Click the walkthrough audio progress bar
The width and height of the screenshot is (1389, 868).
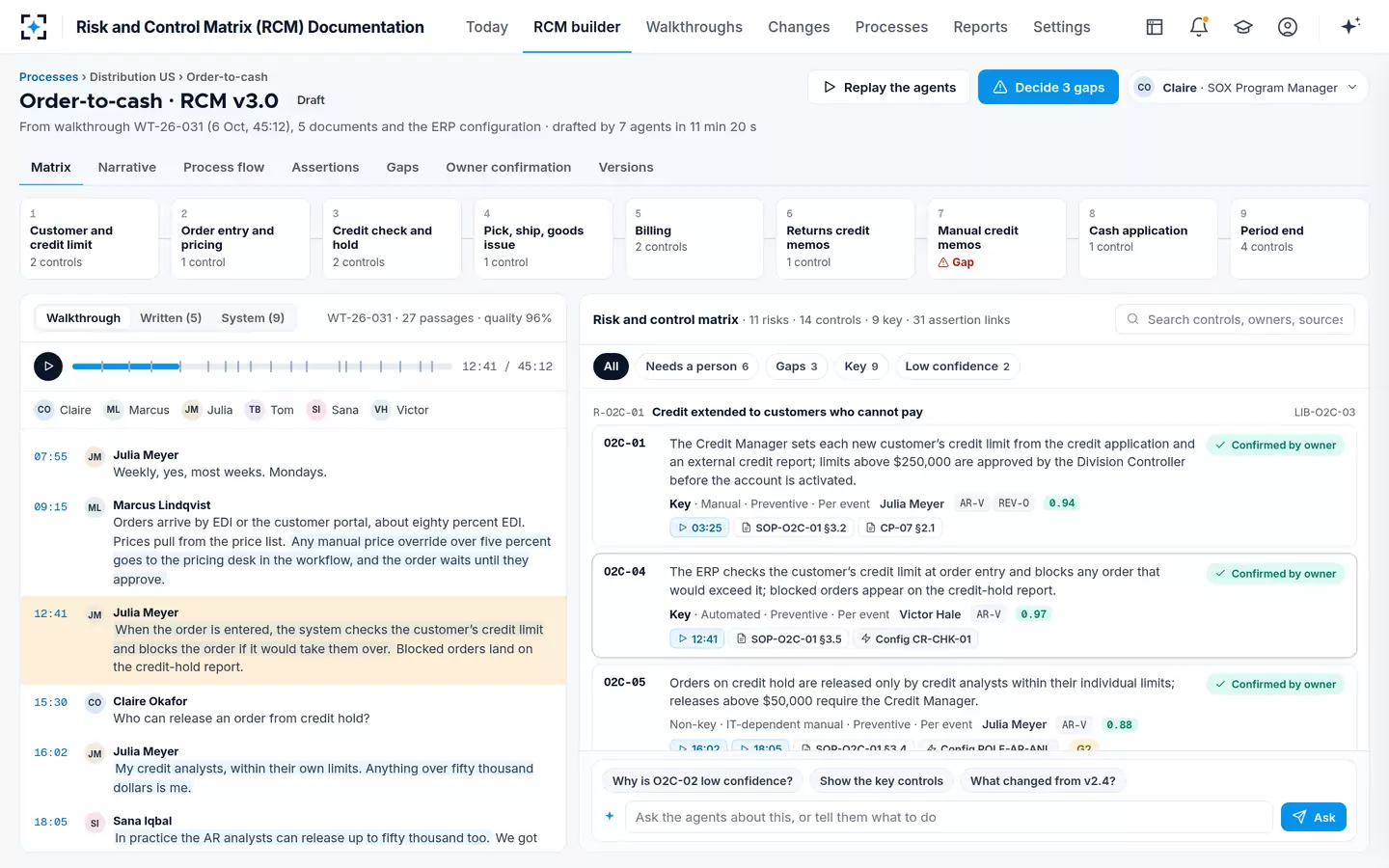click(x=261, y=366)
